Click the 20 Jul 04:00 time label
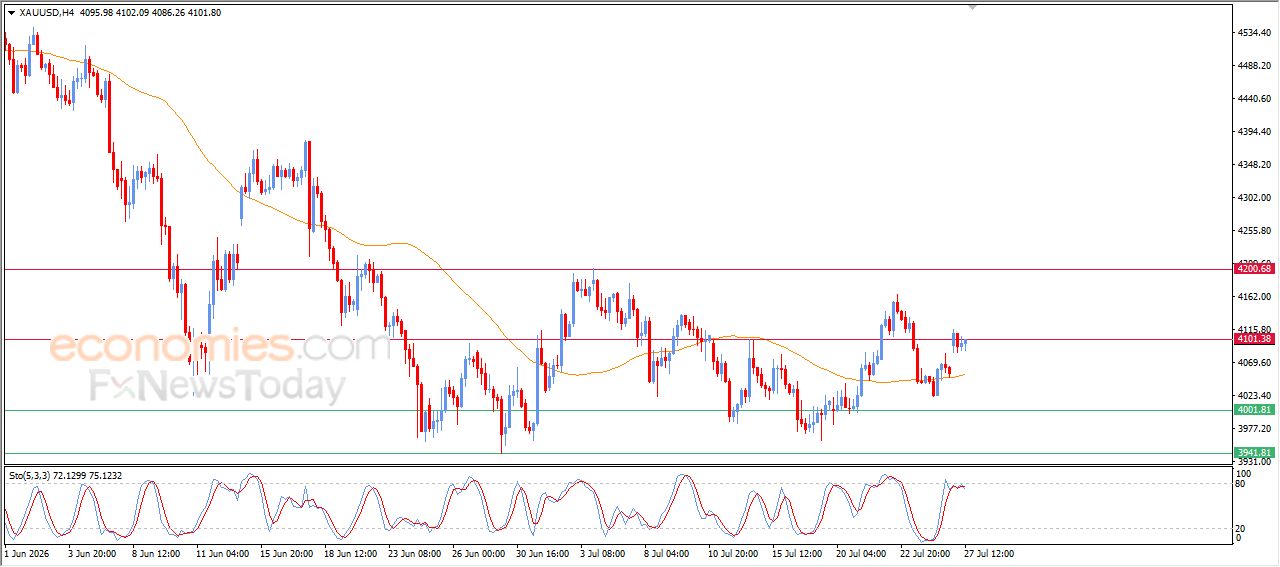 tap(861, 553)
